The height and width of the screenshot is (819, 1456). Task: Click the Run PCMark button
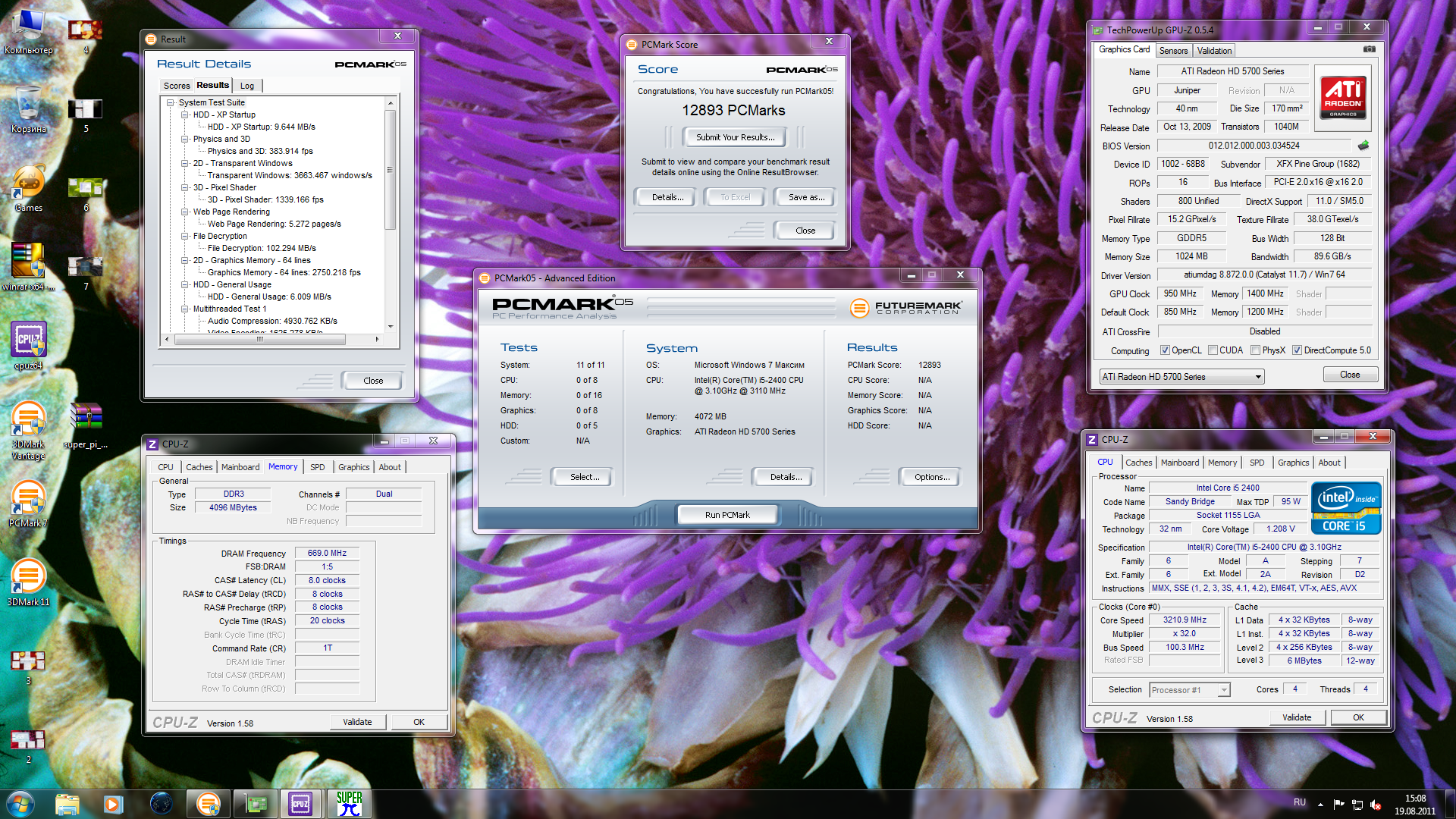[x=726, y=515]
